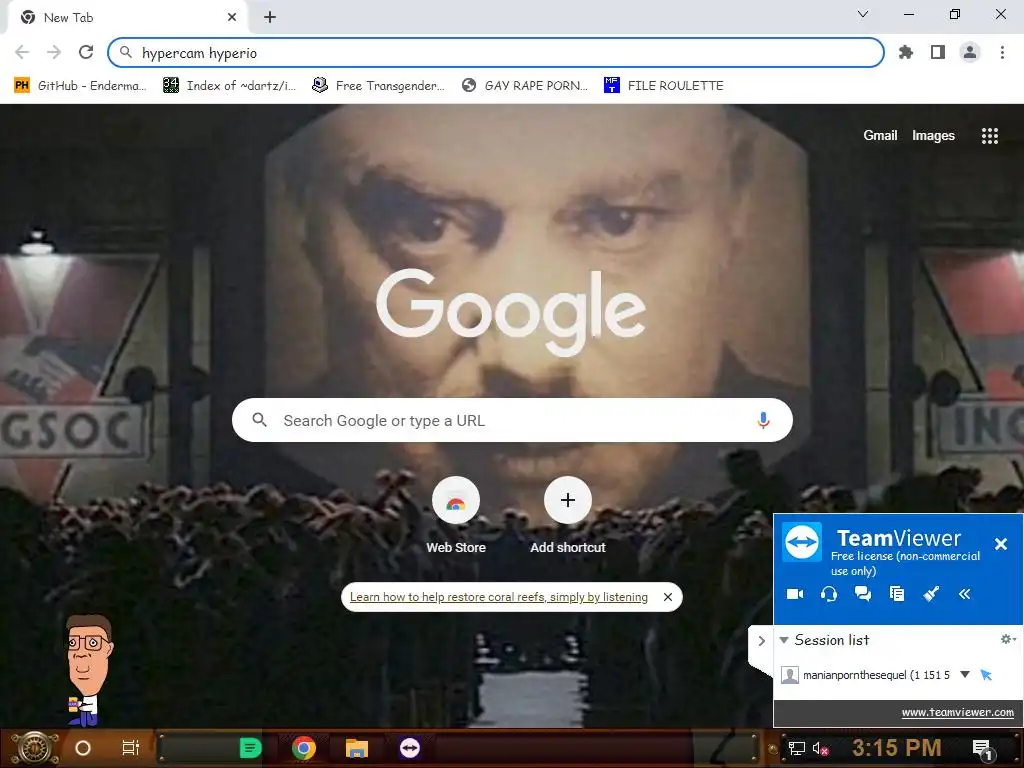Open the Gmail link
The width and height of the screenshot is (1024, 768).
(x=880, y=135)
